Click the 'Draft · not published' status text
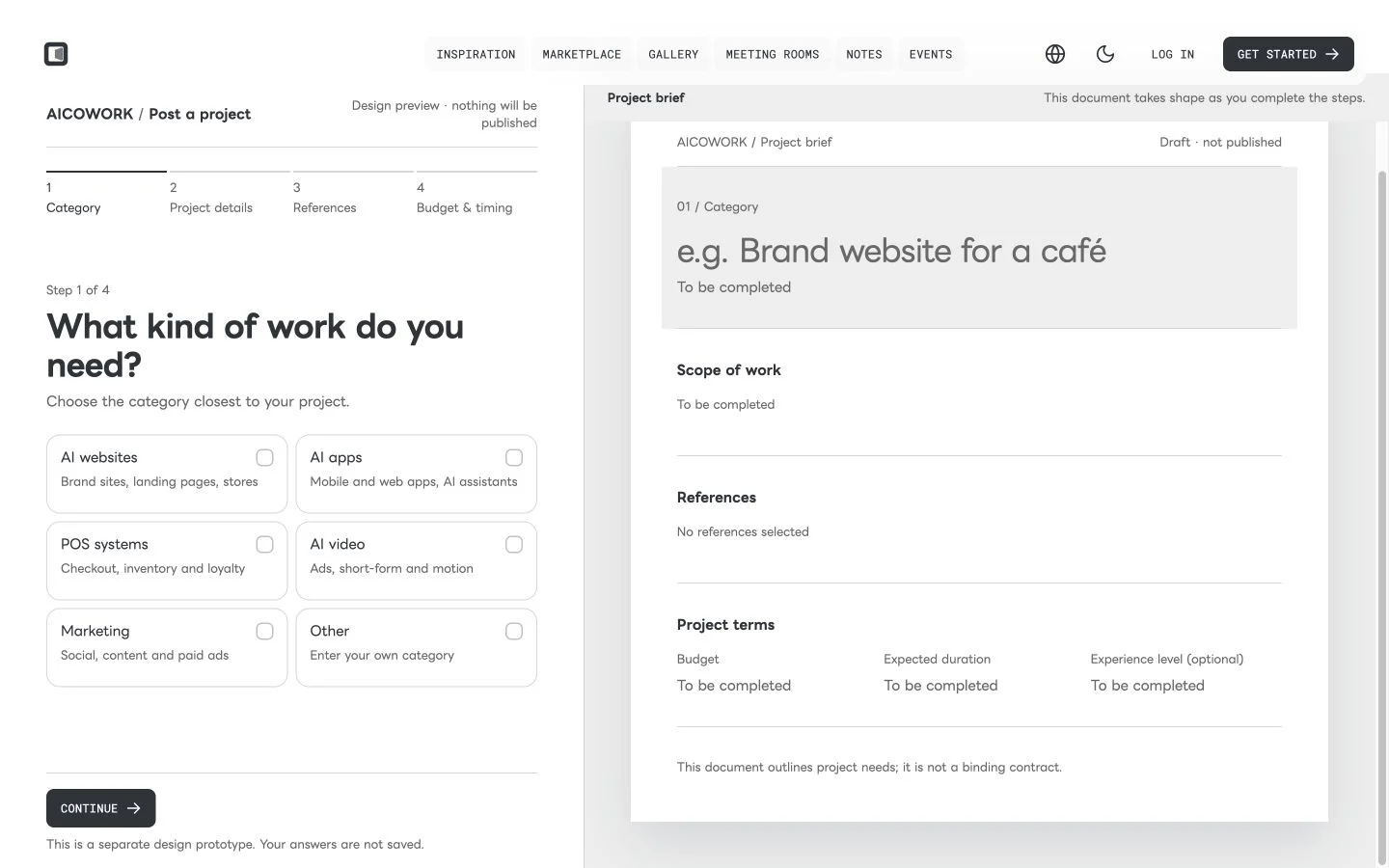Image resolution: width=1389 pixels, height=868 pixels. pos(1220,142)
